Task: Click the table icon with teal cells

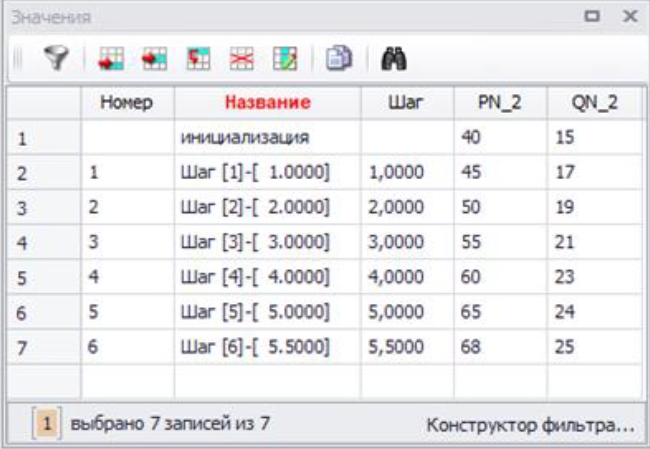Action: click(197, 60)
